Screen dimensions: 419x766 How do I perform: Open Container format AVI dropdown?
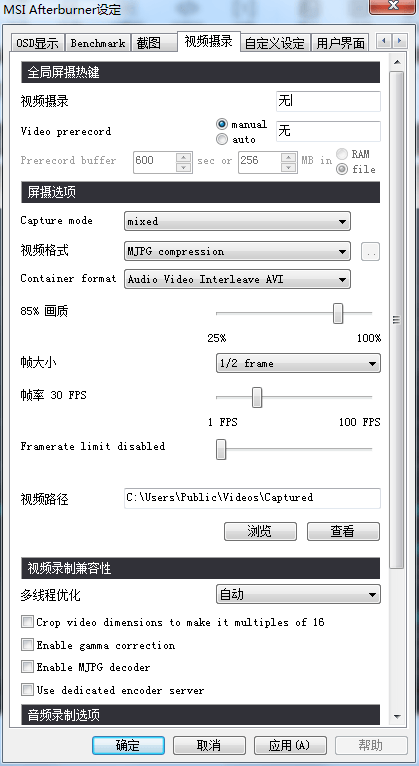[237, 279]
